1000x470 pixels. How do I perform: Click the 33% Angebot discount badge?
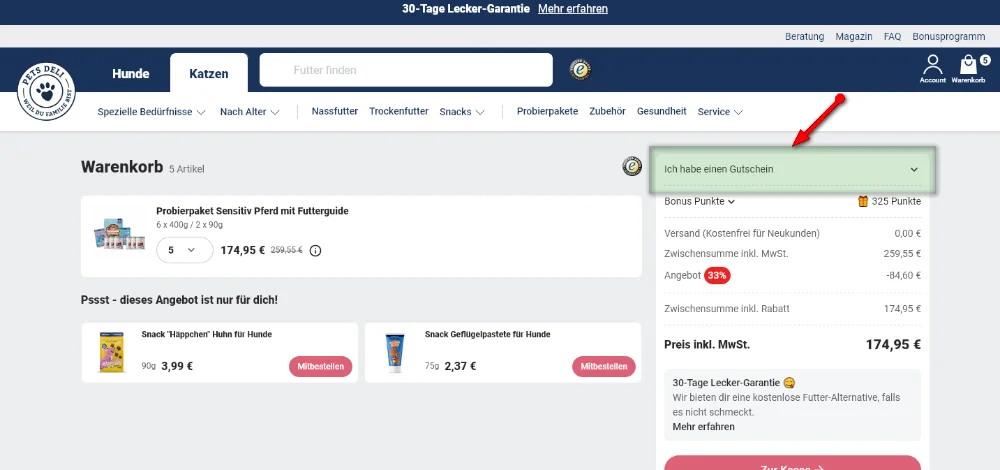[x=717, y=276]
